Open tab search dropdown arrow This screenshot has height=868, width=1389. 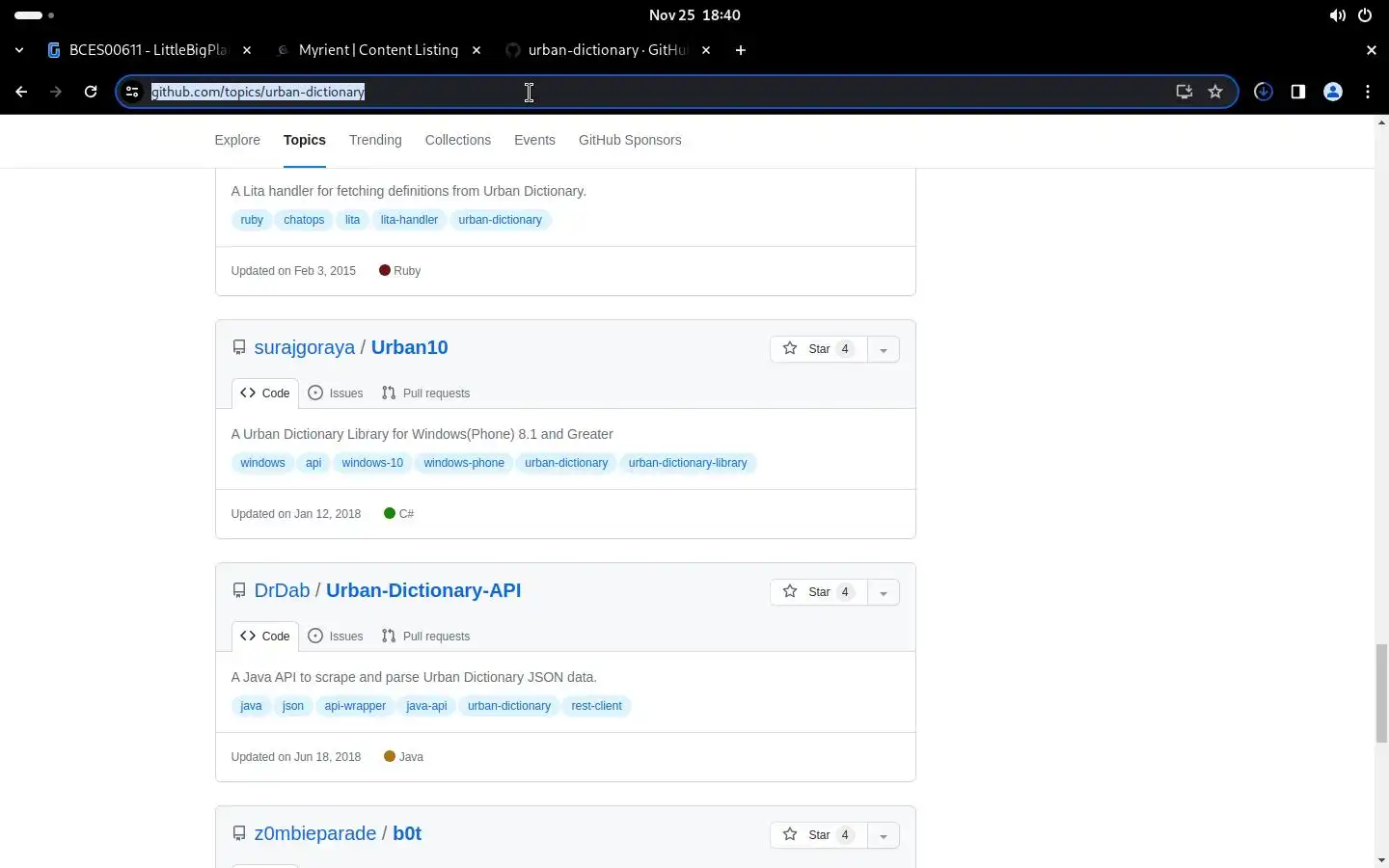coord(19,50)
